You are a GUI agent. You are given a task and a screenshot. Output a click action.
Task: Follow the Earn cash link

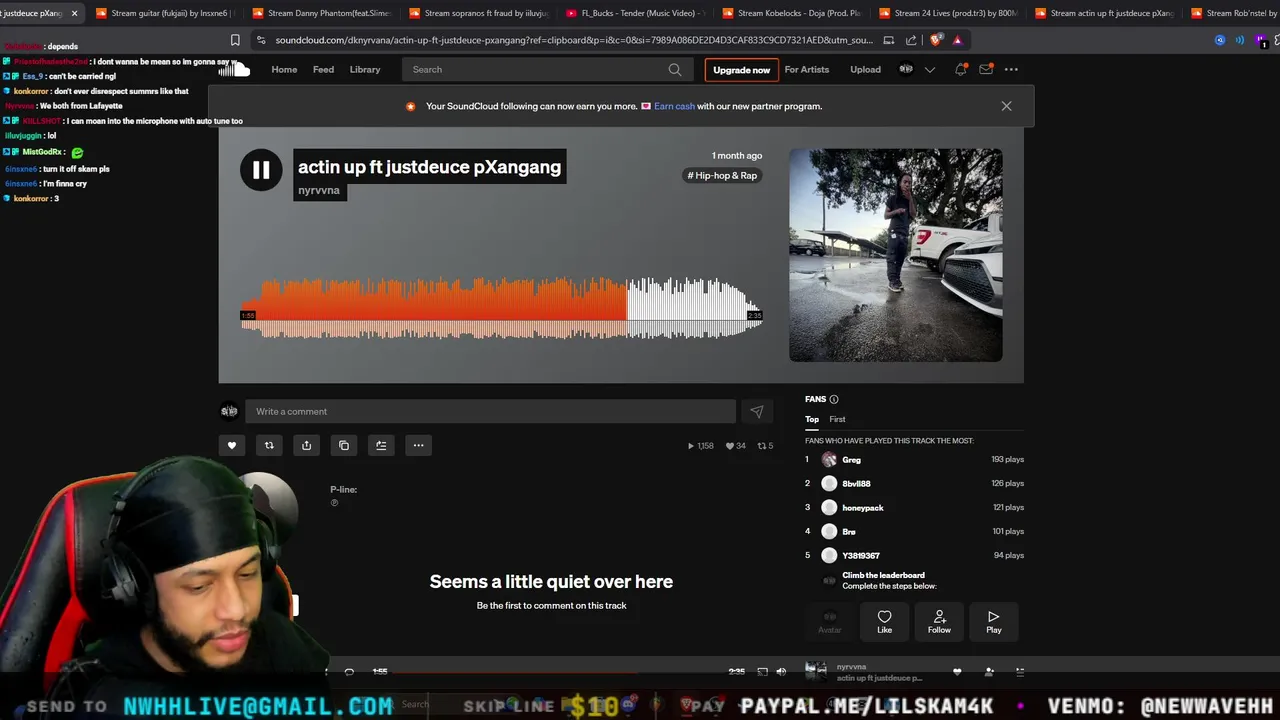click(x=674, y=106)
